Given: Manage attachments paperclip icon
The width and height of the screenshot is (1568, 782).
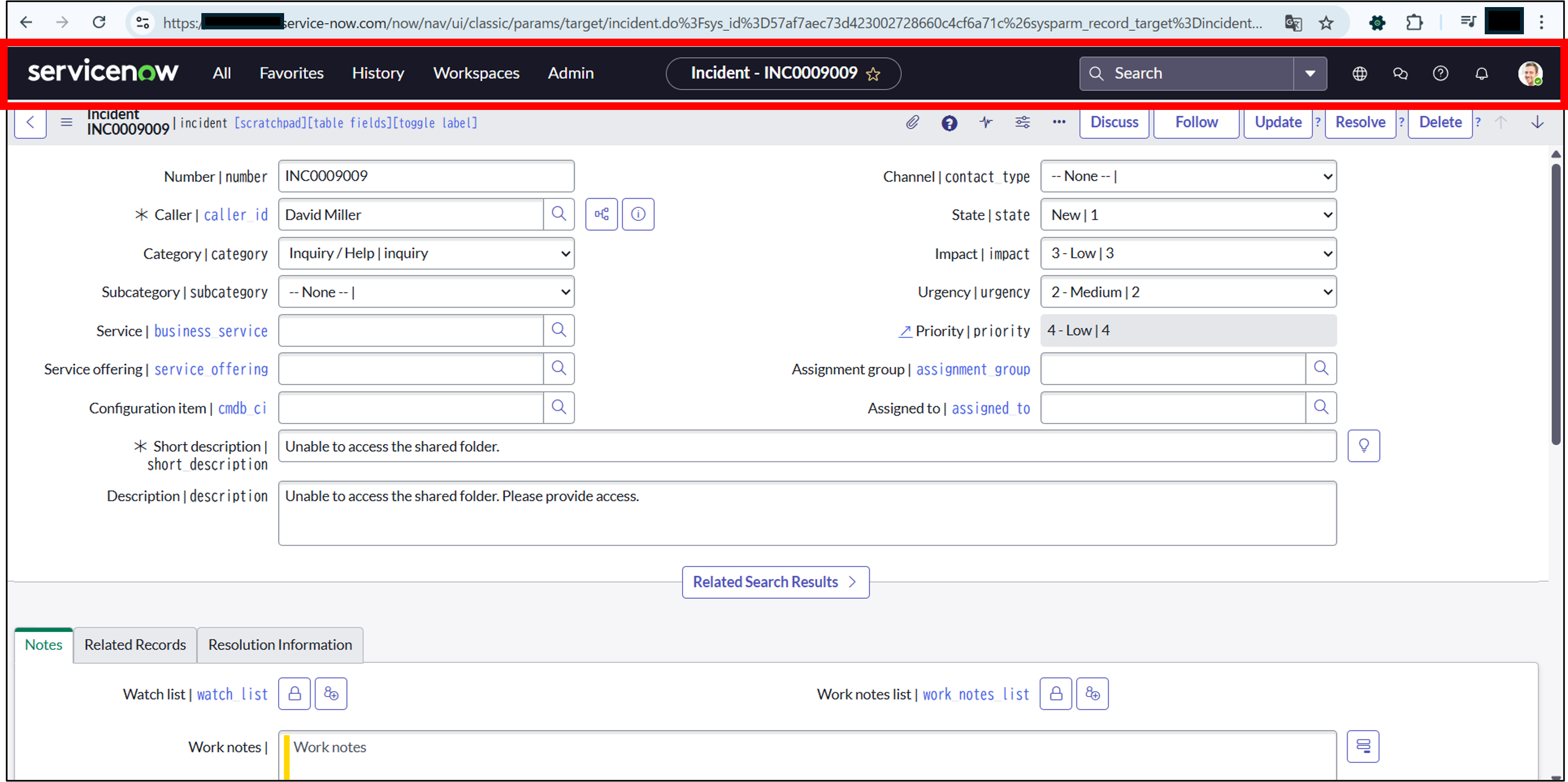Looking at the screenshot, I should [912, 122].
